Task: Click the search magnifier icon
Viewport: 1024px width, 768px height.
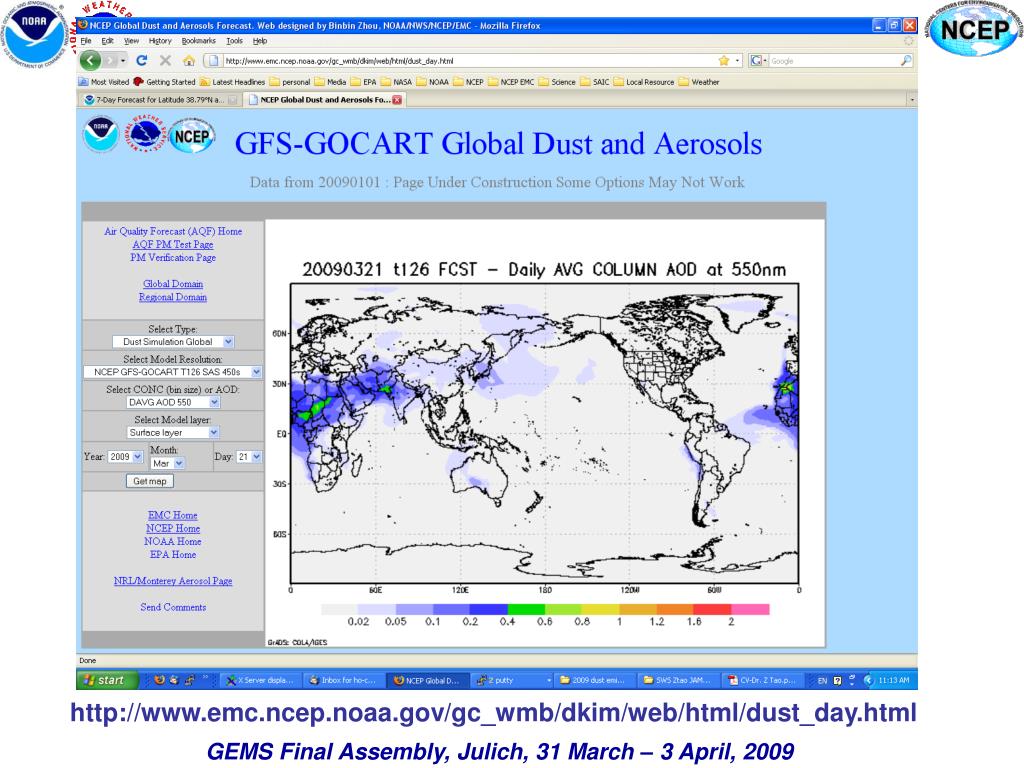Action: [906, 61]
